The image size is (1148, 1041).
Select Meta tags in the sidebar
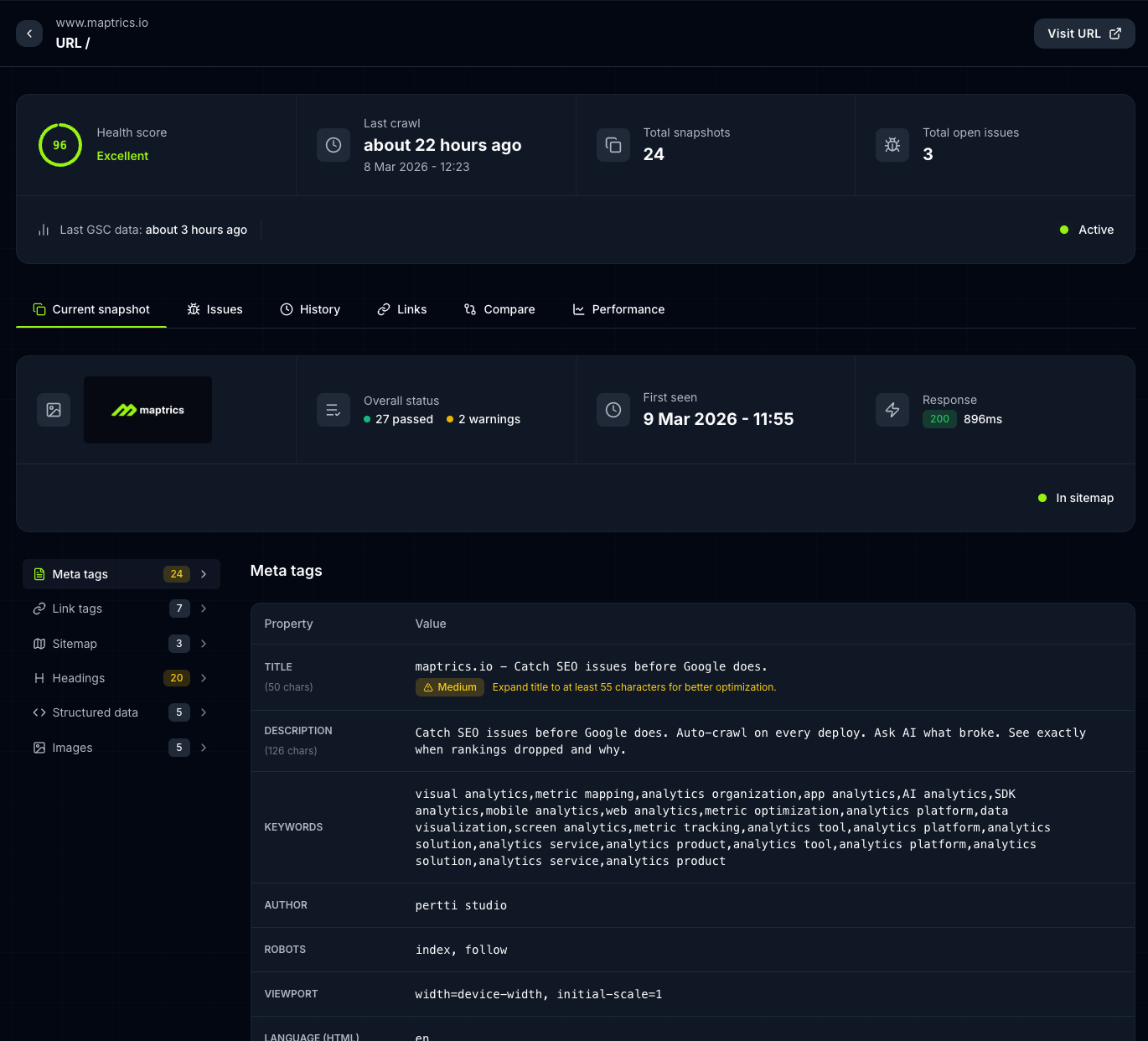point(122,574)
